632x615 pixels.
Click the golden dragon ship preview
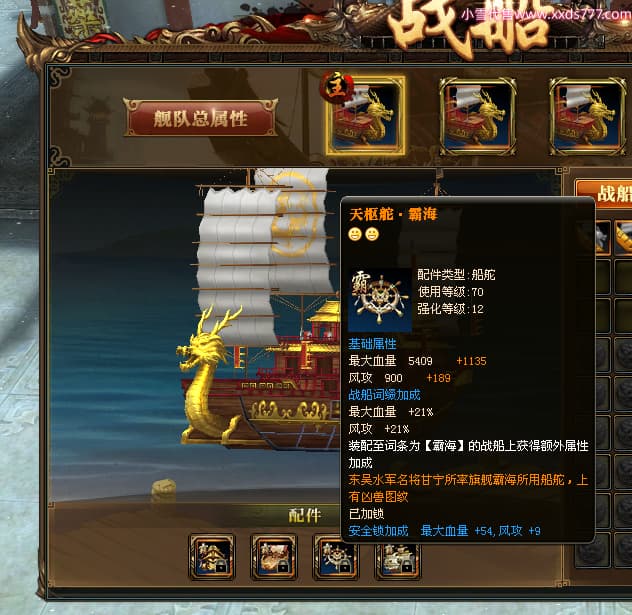coord(258,306)
